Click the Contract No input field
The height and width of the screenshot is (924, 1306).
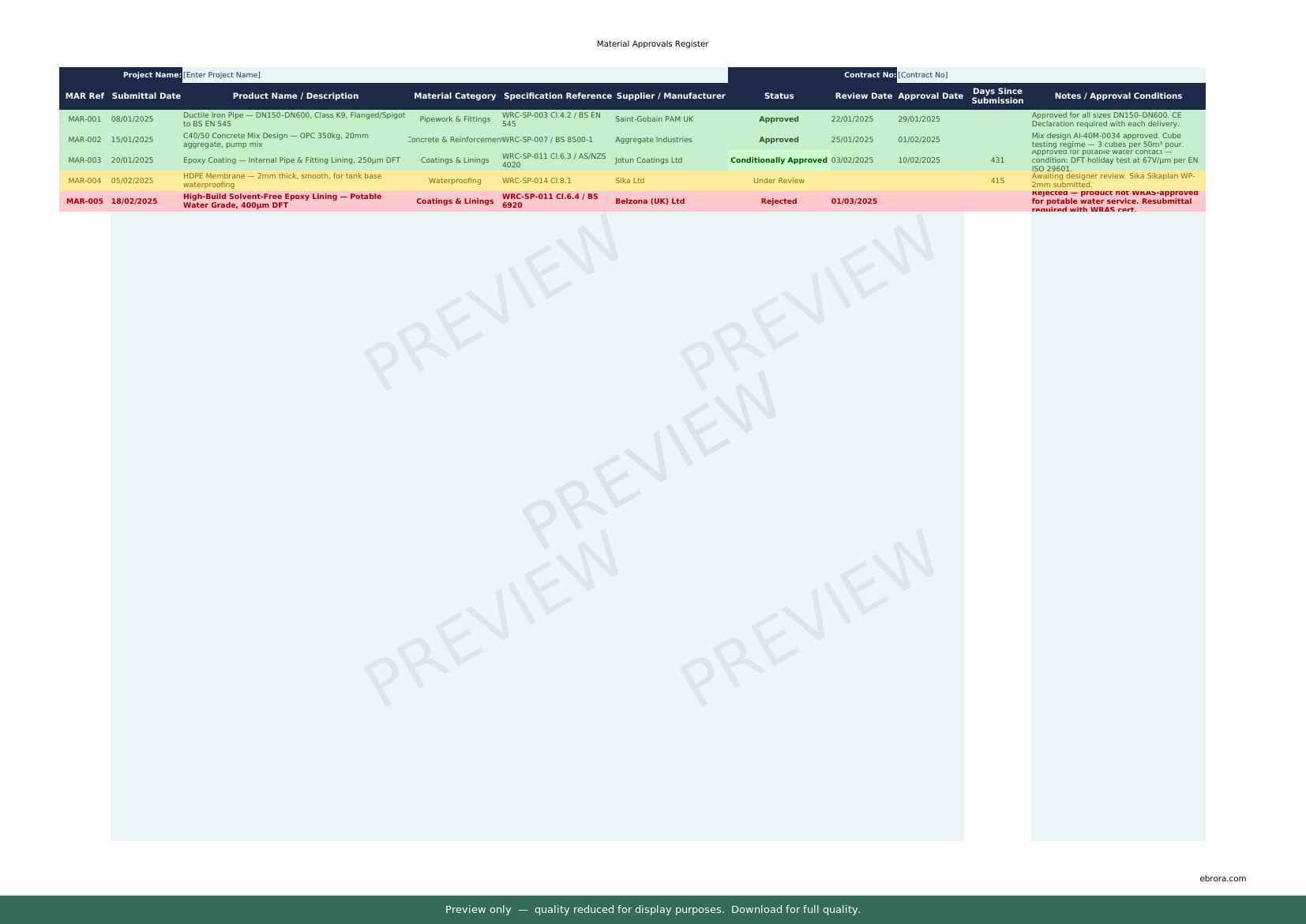coord(1050,75)
